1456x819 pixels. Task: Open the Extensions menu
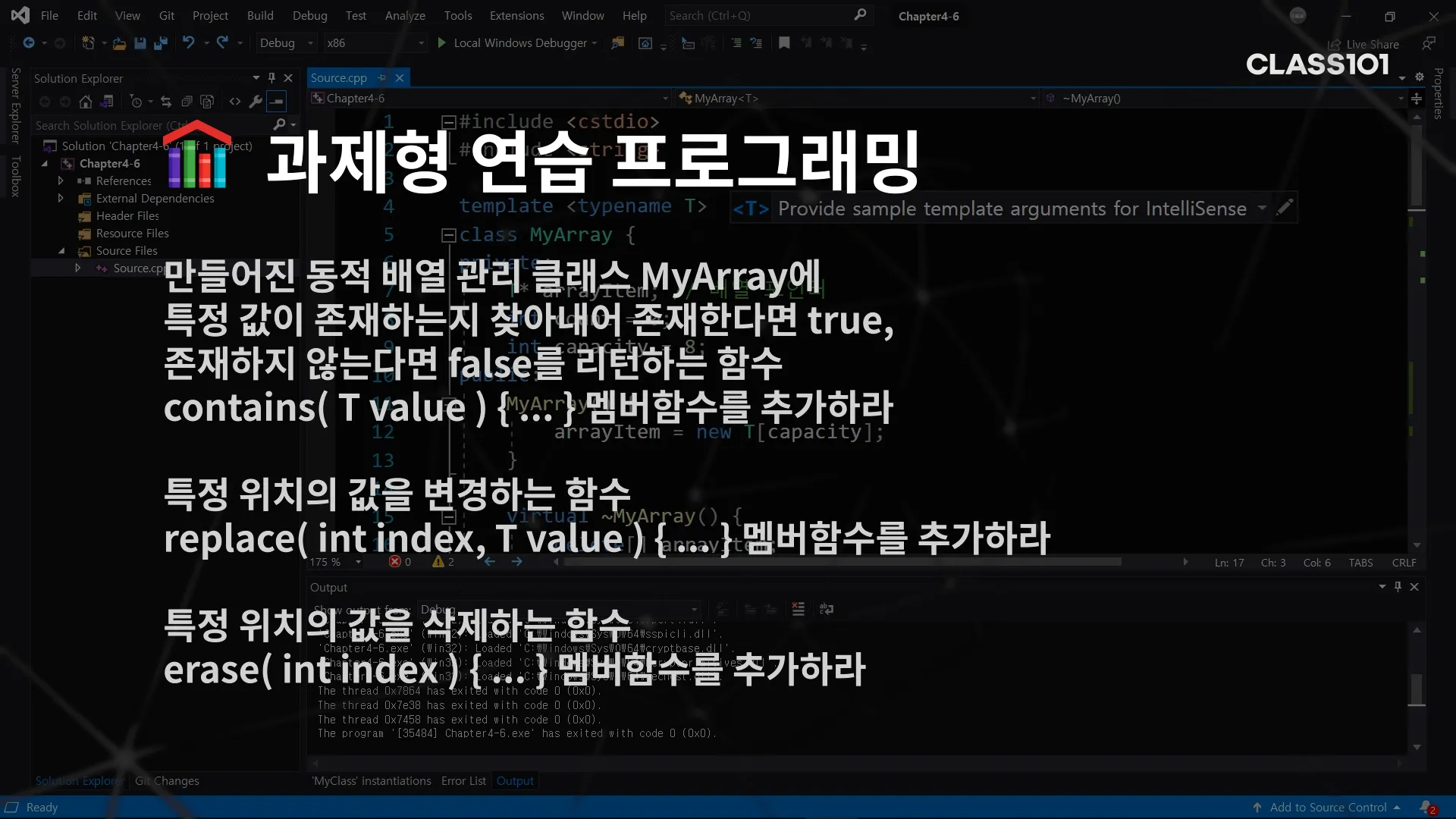click(x=516, y=15)
